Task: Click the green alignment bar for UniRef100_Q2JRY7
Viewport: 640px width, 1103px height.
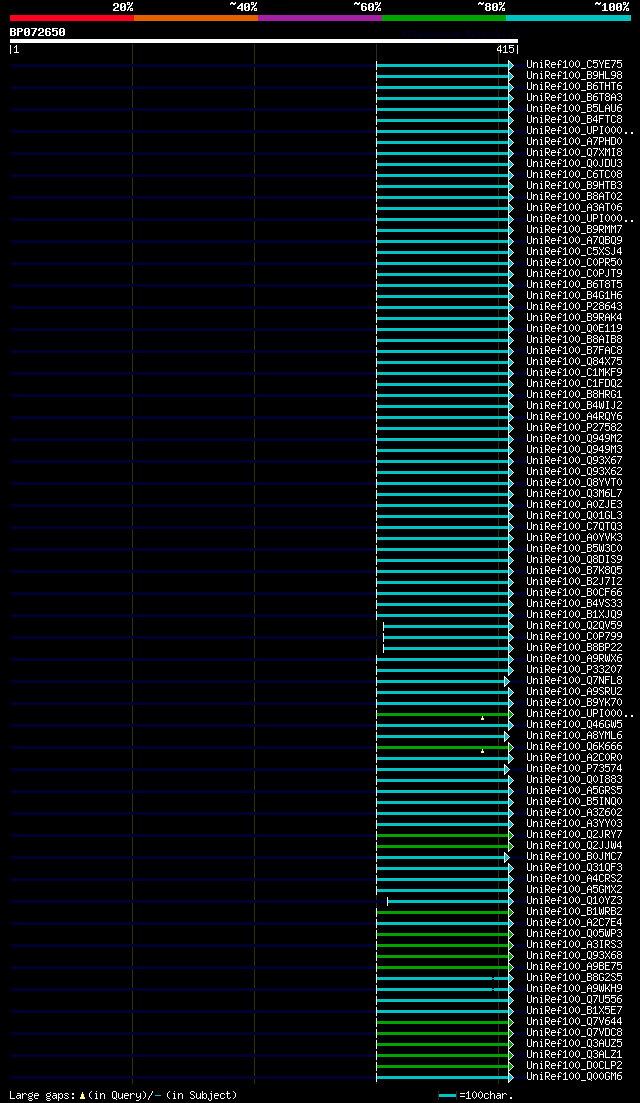Action: [x=445, y=834]
